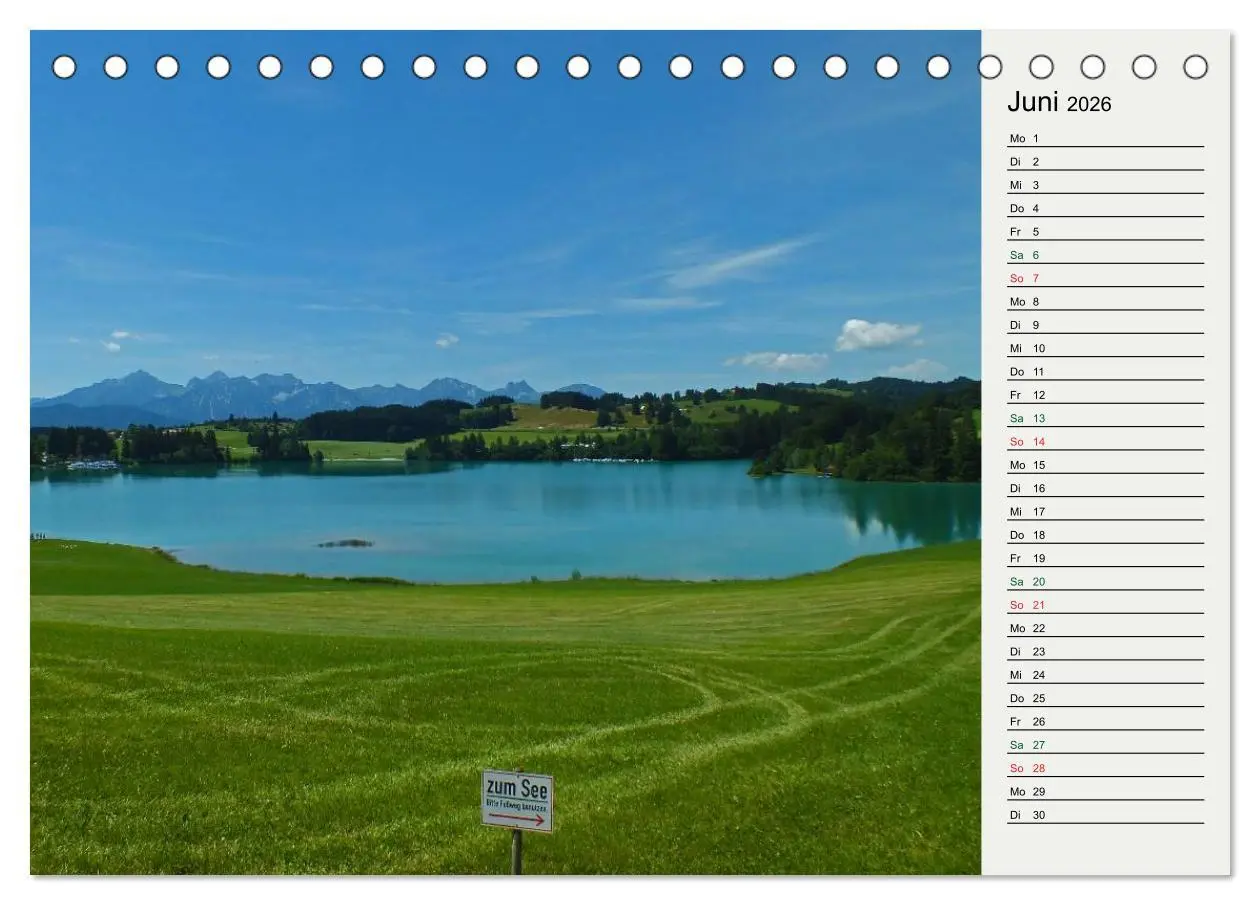
Task: Select the 'Mi 17' calendar row
Action: click(x=1105, y=511)
